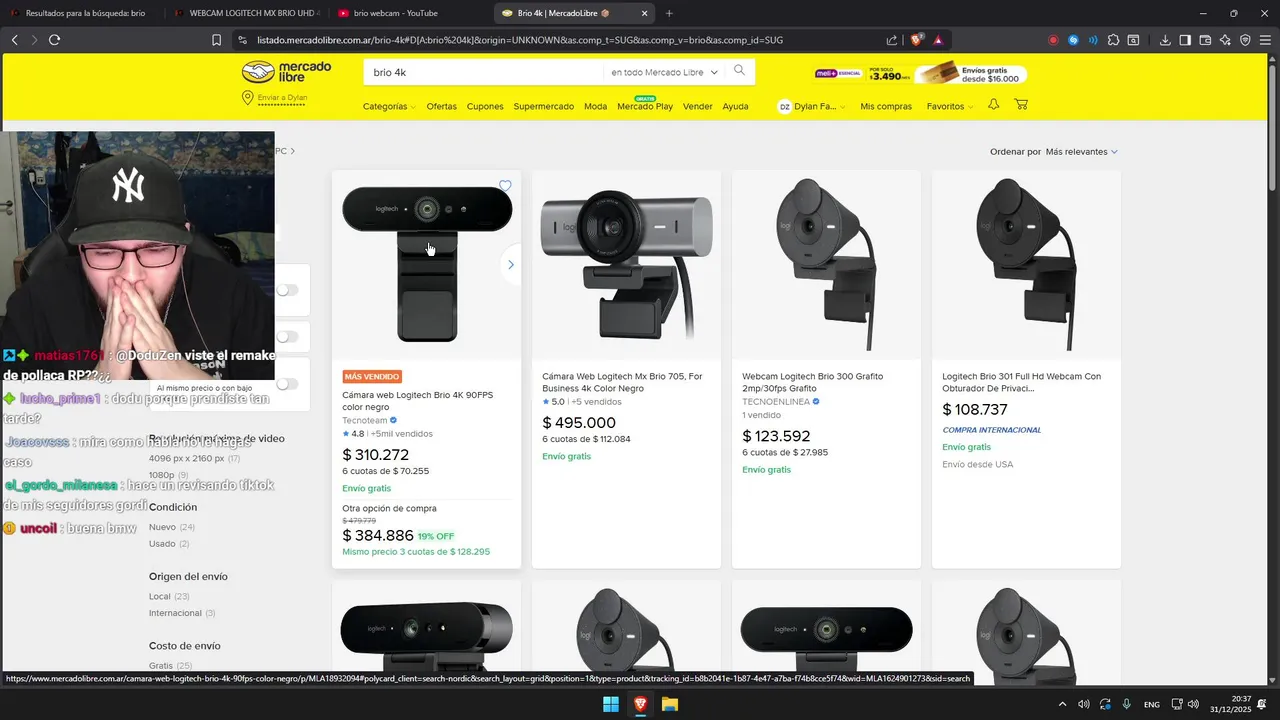Open Supermercado menu item
Viewport: 1280px width, 720px height.
544,106
